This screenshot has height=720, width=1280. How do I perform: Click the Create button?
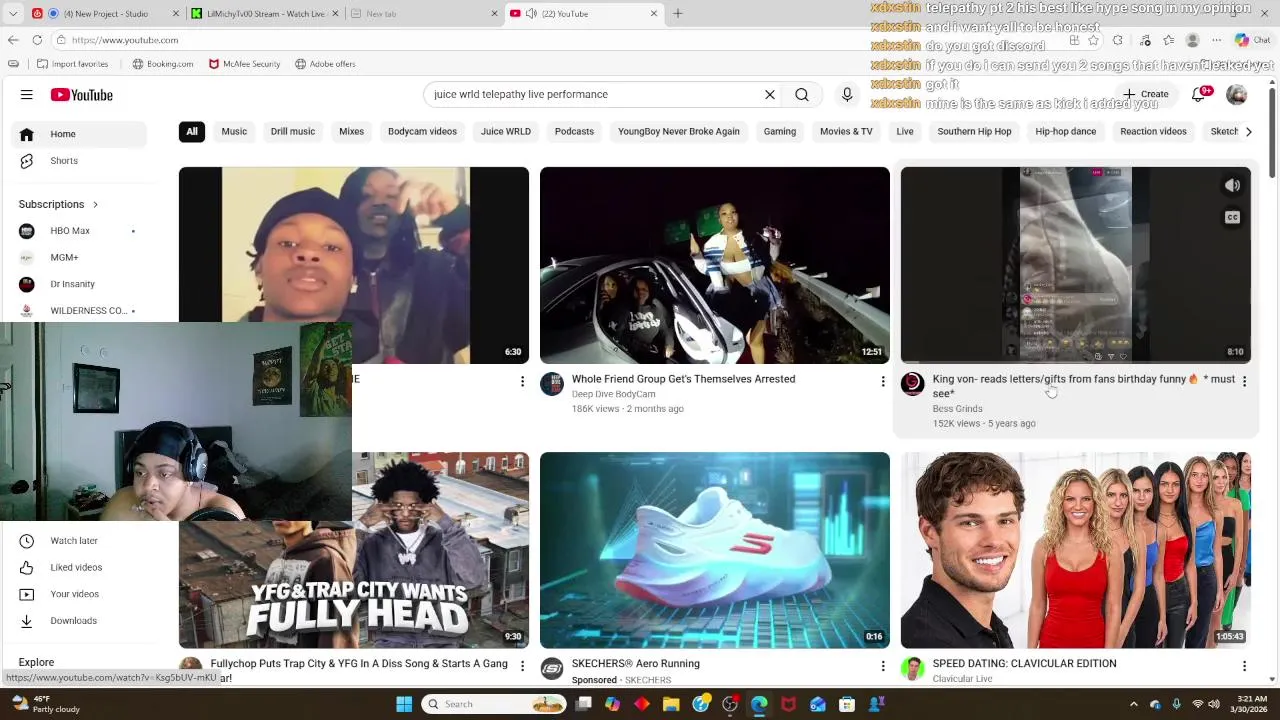click(1145, 94)
